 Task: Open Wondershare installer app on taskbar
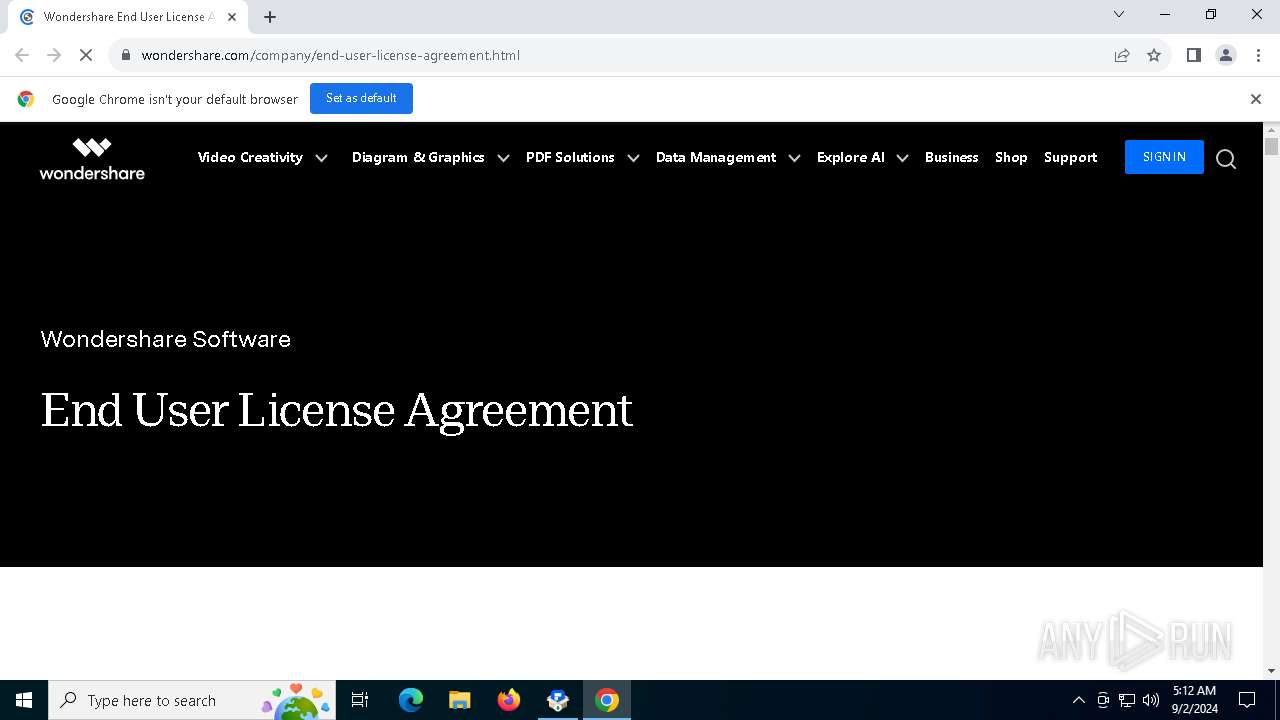click(x=558, y=700)
